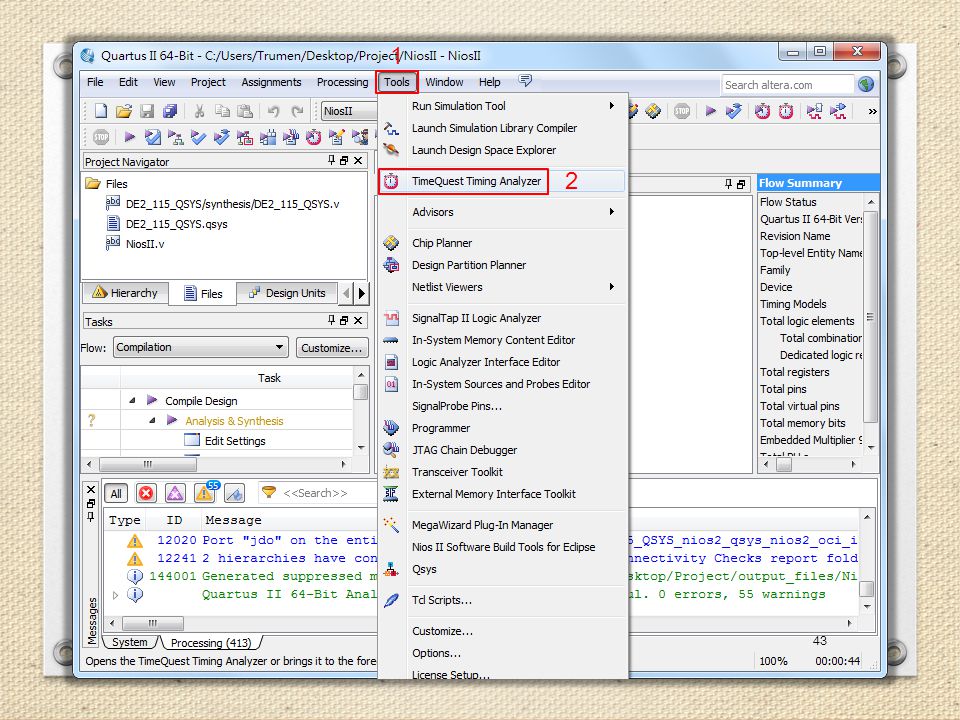Show more toolbar buttons with the chevron

(x=872, y=111)
